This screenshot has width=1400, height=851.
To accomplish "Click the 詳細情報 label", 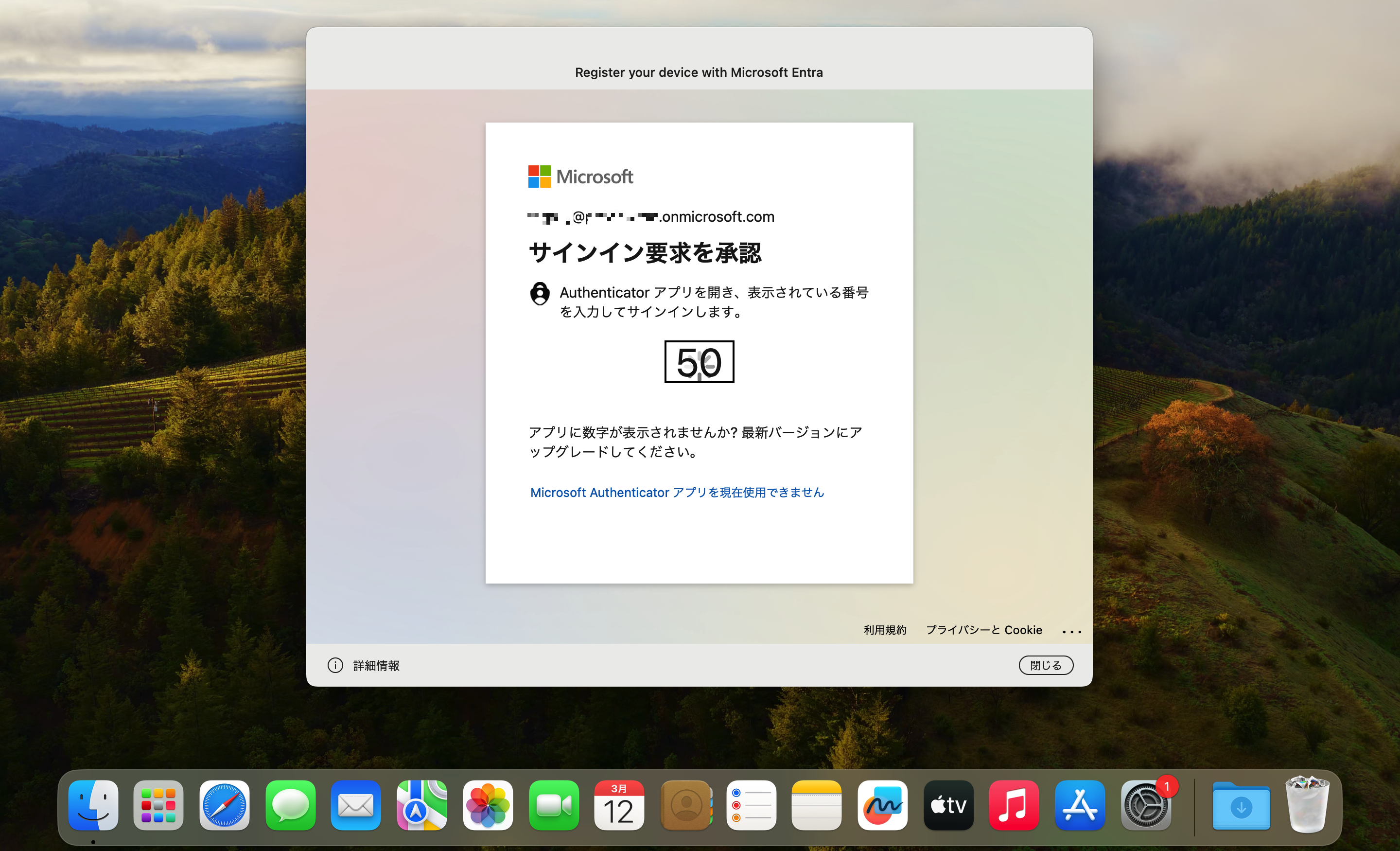I will tap(376, 665).
